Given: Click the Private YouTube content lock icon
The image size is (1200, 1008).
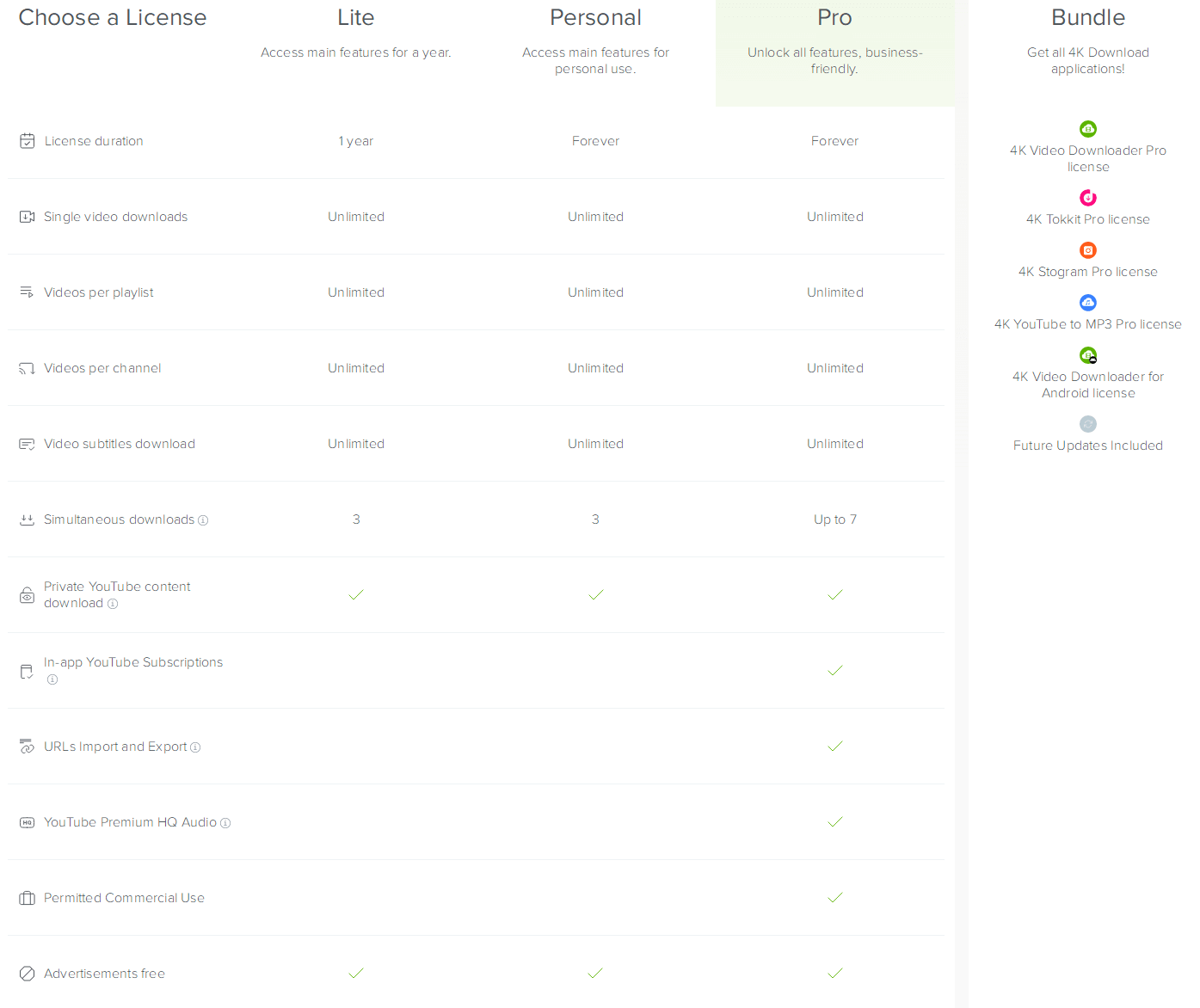Looking at the screenshot, I should point(28,595).
